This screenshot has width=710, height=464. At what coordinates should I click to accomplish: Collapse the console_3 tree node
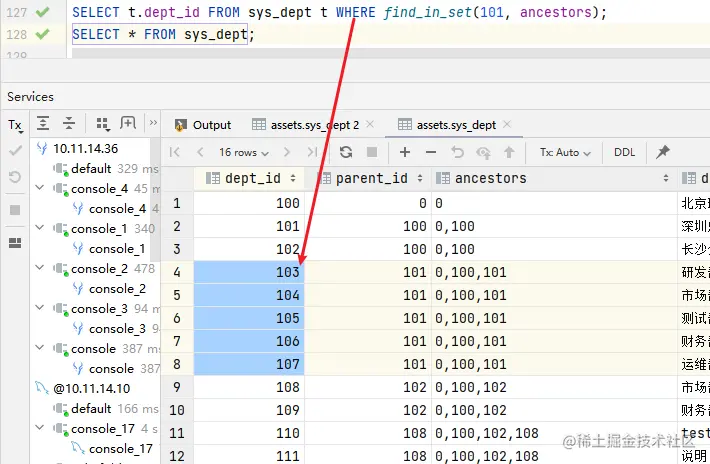[x=40, y=307]
